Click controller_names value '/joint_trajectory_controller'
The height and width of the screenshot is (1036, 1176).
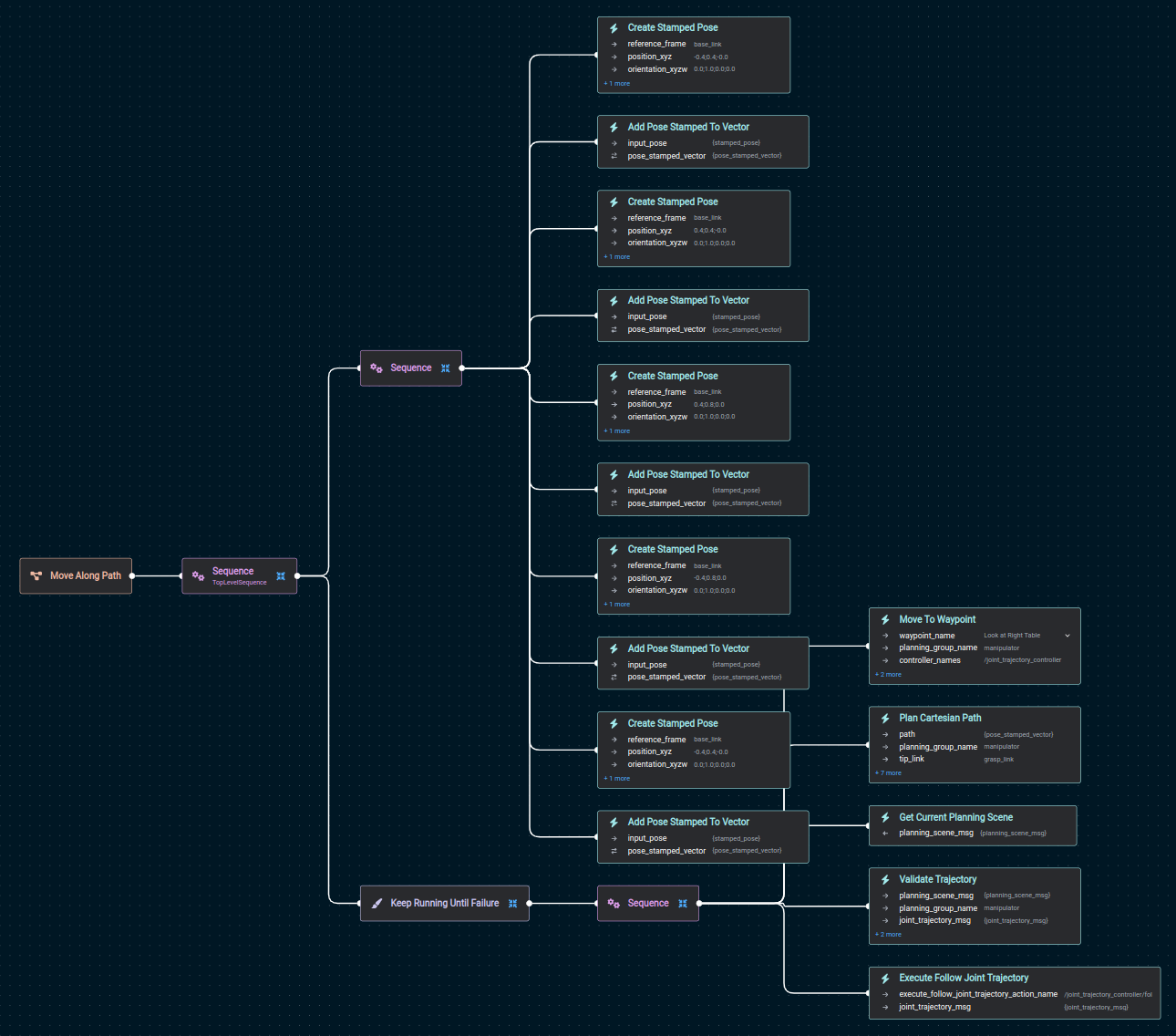coord(1022,660)
